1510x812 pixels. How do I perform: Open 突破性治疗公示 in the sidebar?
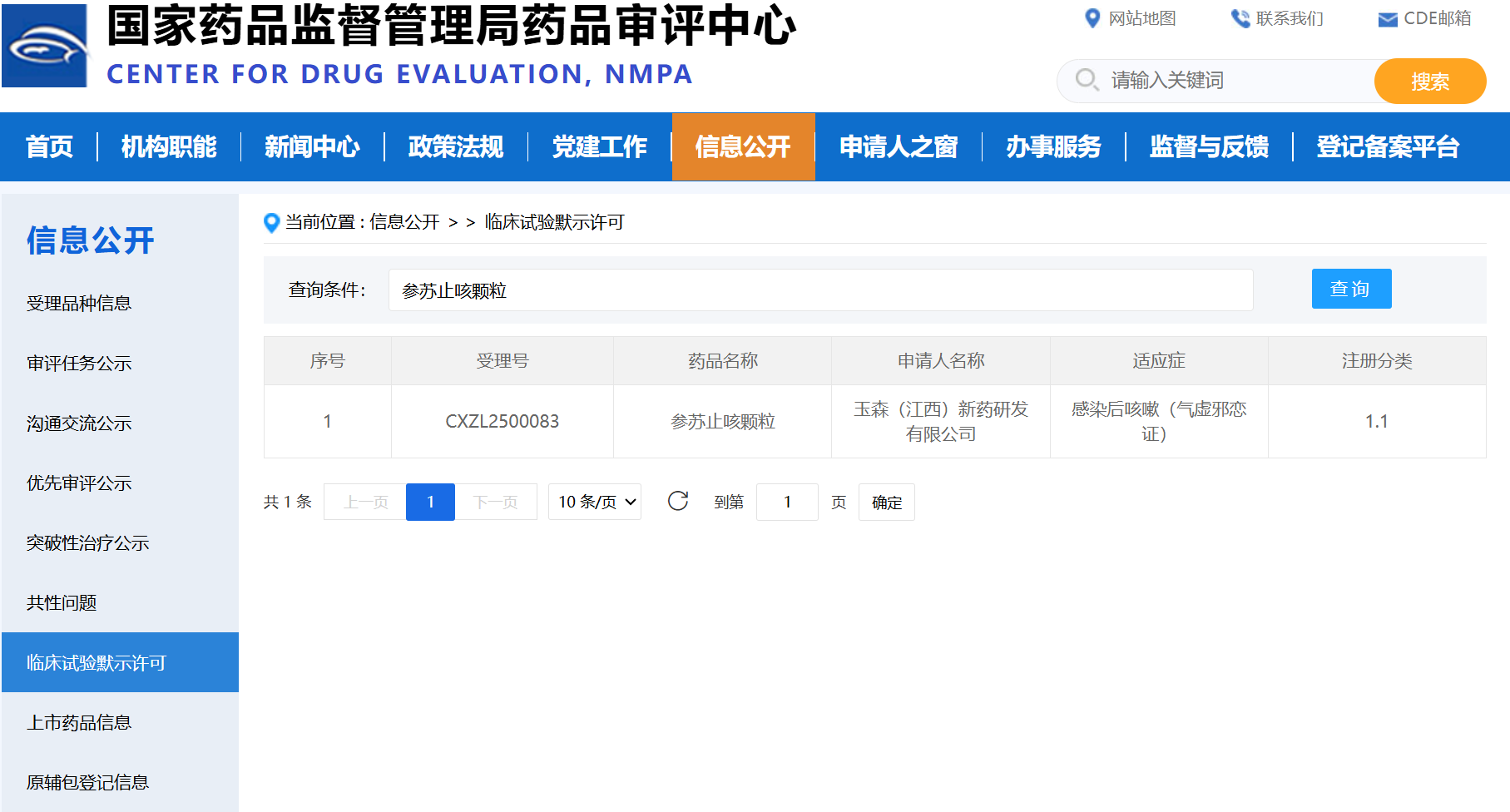point(87,543)
